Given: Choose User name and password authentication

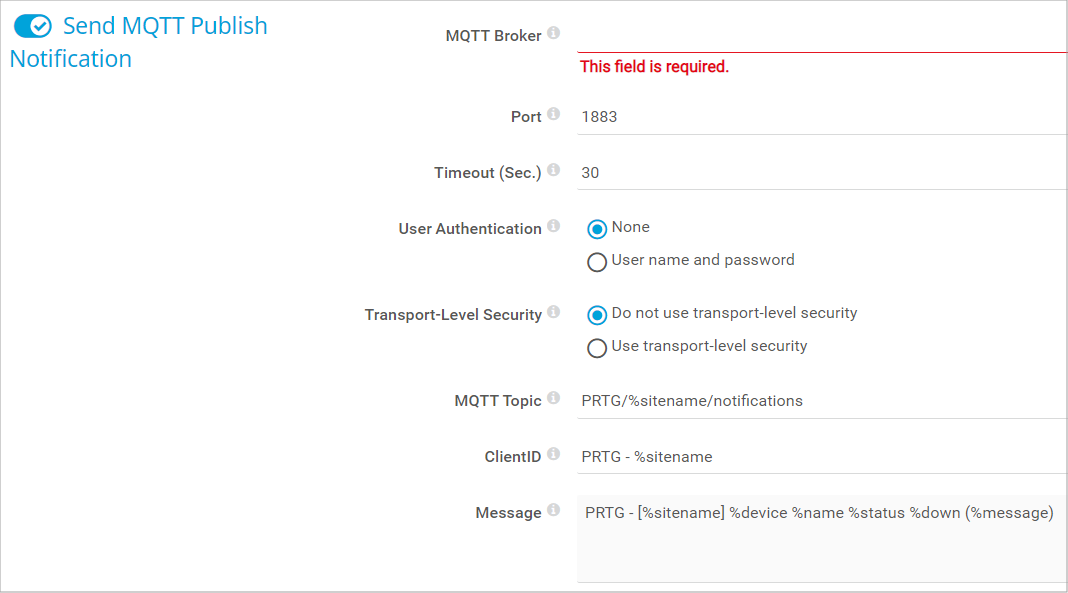Looking at the screenshot, I should click(597, 262).
